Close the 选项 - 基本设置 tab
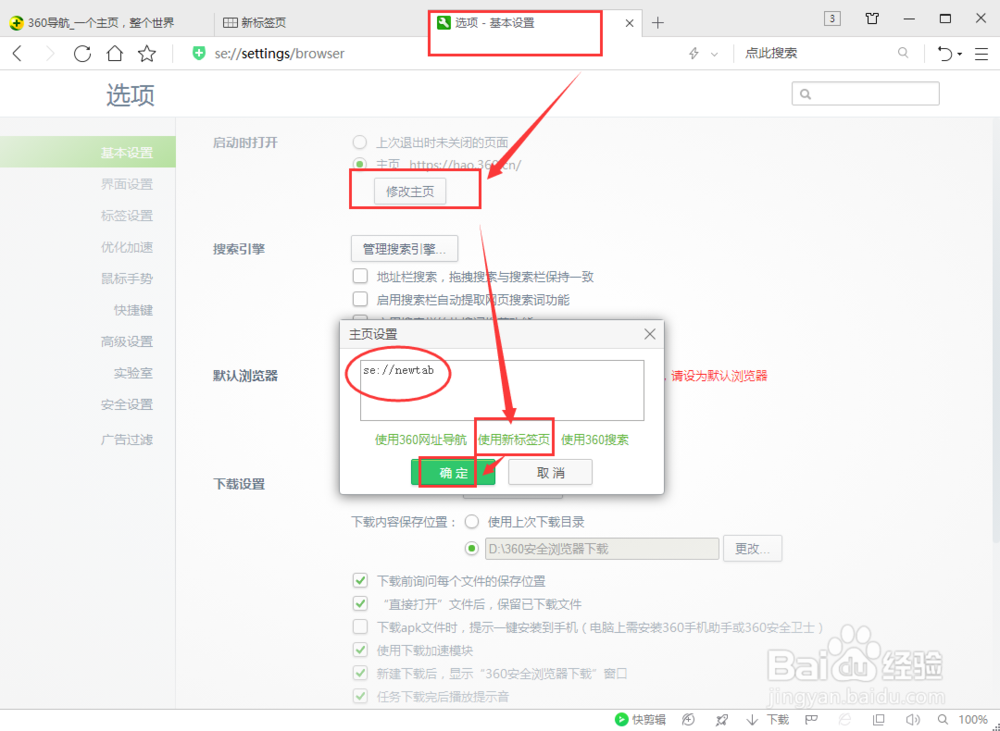The width and height of the screenshot is (1000, 731). (x=629, y=23)
